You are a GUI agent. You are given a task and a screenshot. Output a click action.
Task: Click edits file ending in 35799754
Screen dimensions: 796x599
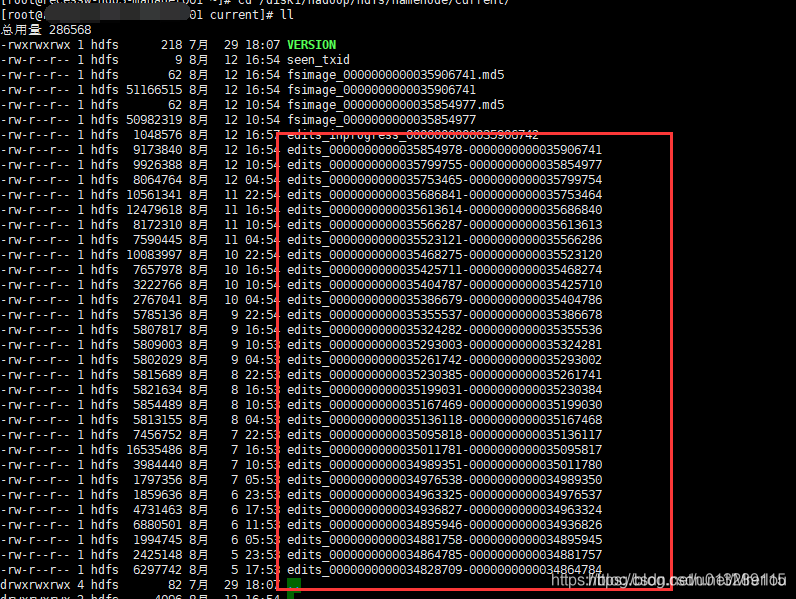(x=444, y=180)
